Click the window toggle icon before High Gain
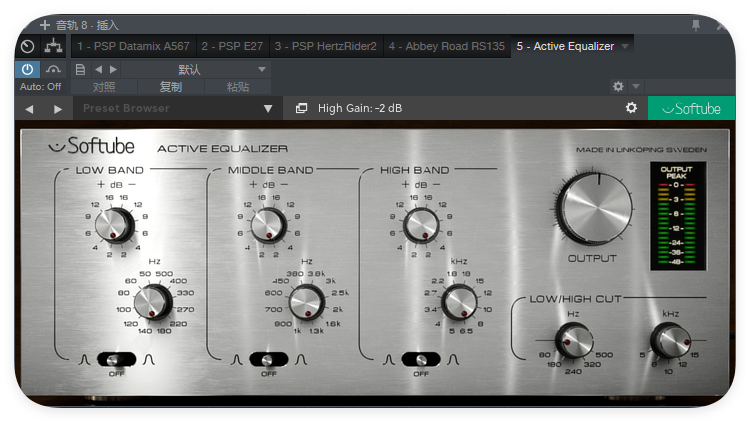This screenshot has height=422, width=750. pyautogui.click(x=301, y=109)
